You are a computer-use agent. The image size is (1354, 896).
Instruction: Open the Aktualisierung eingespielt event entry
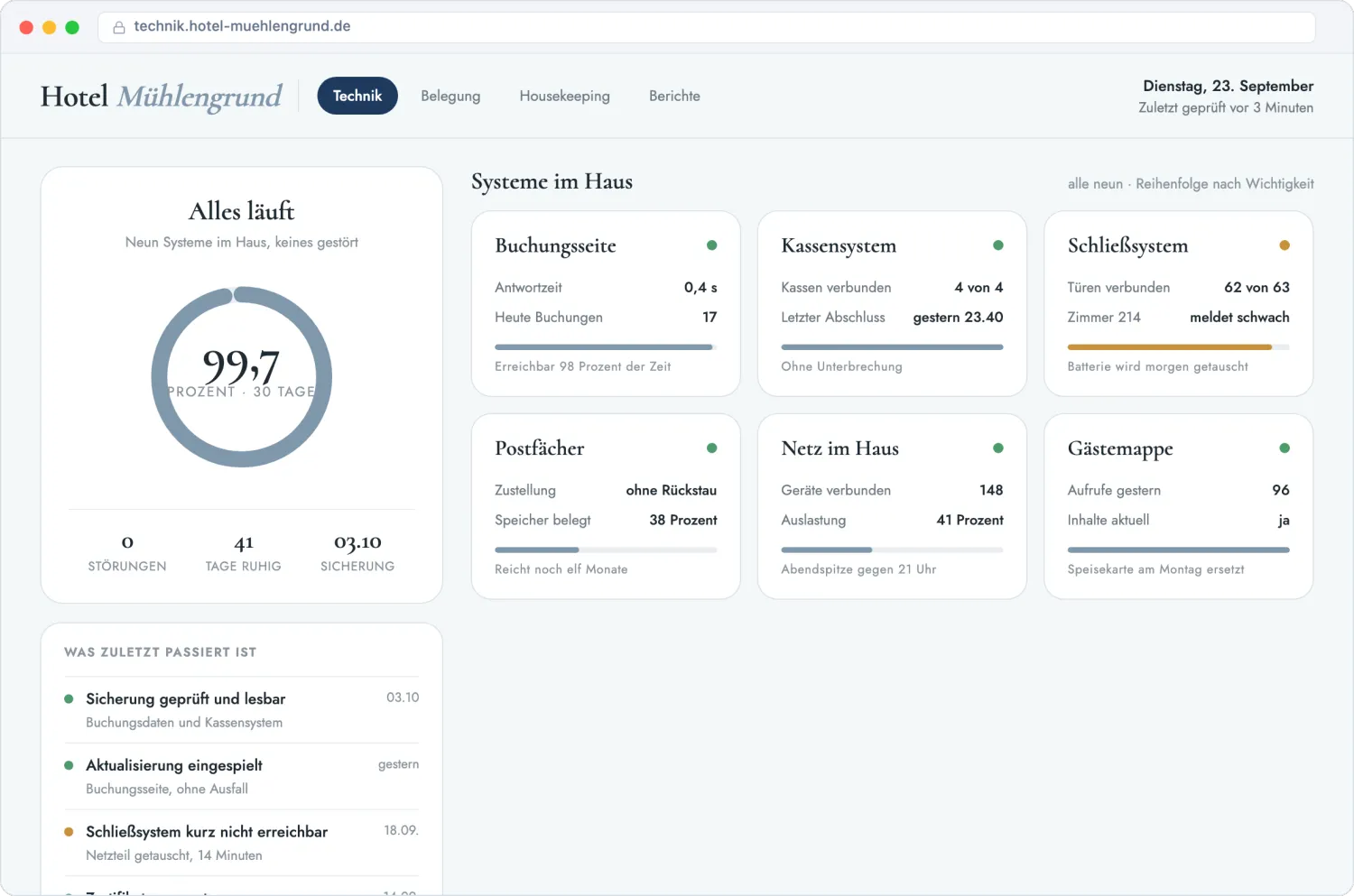(x=241, y=776)
